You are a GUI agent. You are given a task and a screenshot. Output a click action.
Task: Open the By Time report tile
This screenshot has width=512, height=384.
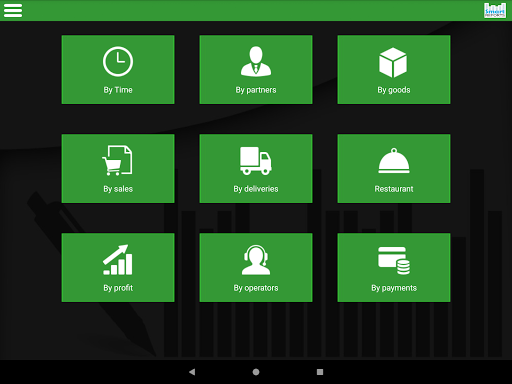118,70
